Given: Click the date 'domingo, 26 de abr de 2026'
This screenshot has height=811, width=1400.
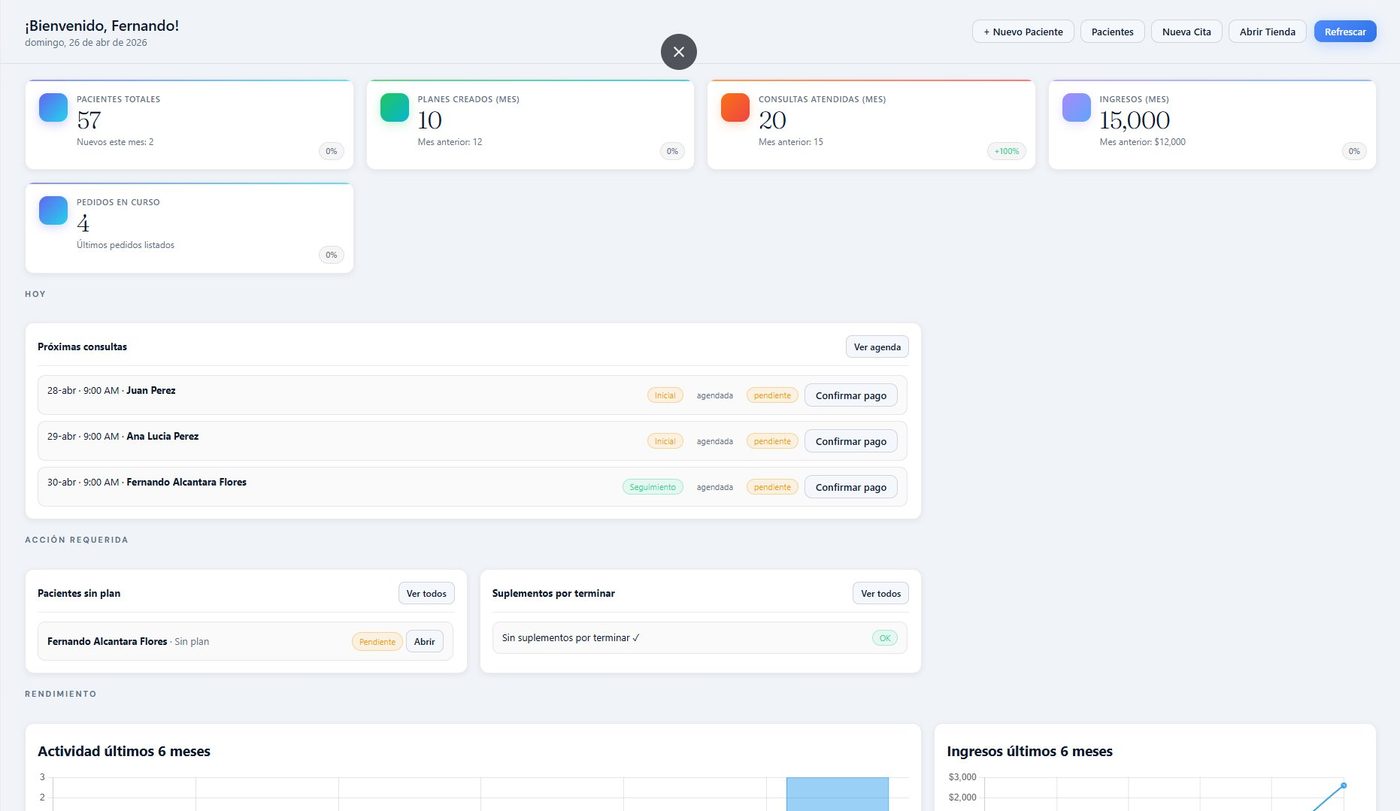Looking at the screenshot, I should click(x=86, y=43).
